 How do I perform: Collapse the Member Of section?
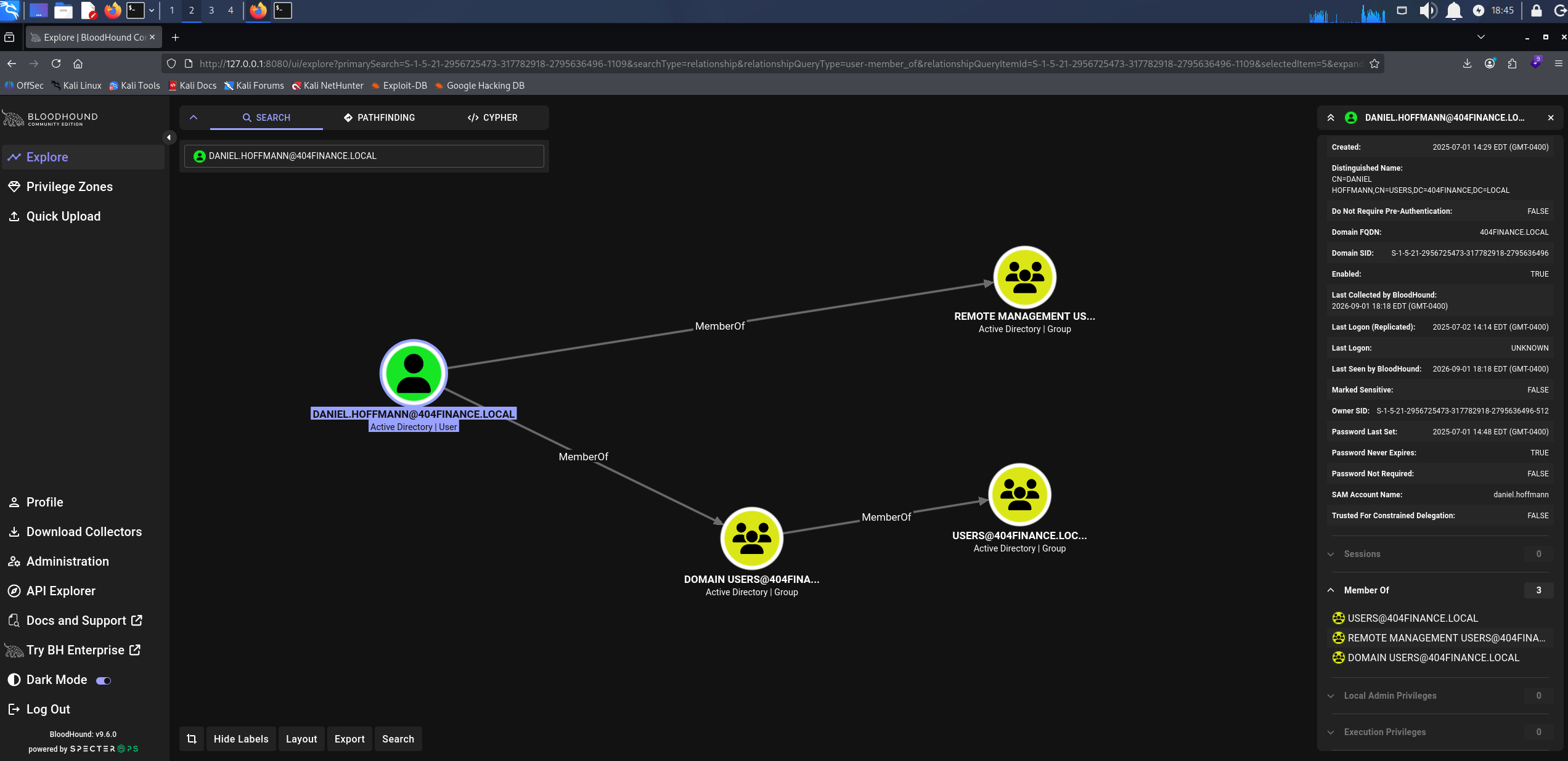point(1440,590)
